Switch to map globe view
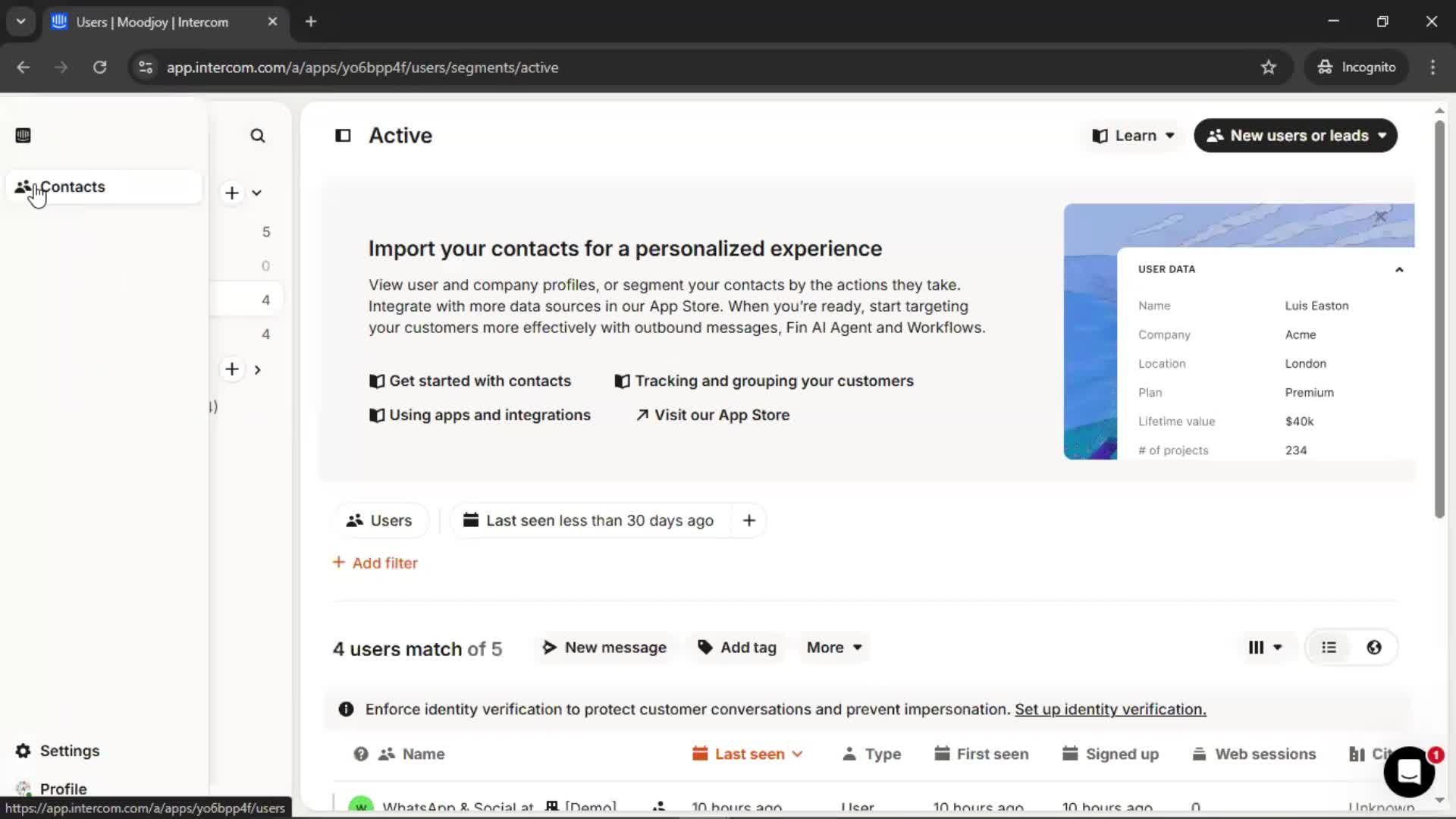 1374,648
